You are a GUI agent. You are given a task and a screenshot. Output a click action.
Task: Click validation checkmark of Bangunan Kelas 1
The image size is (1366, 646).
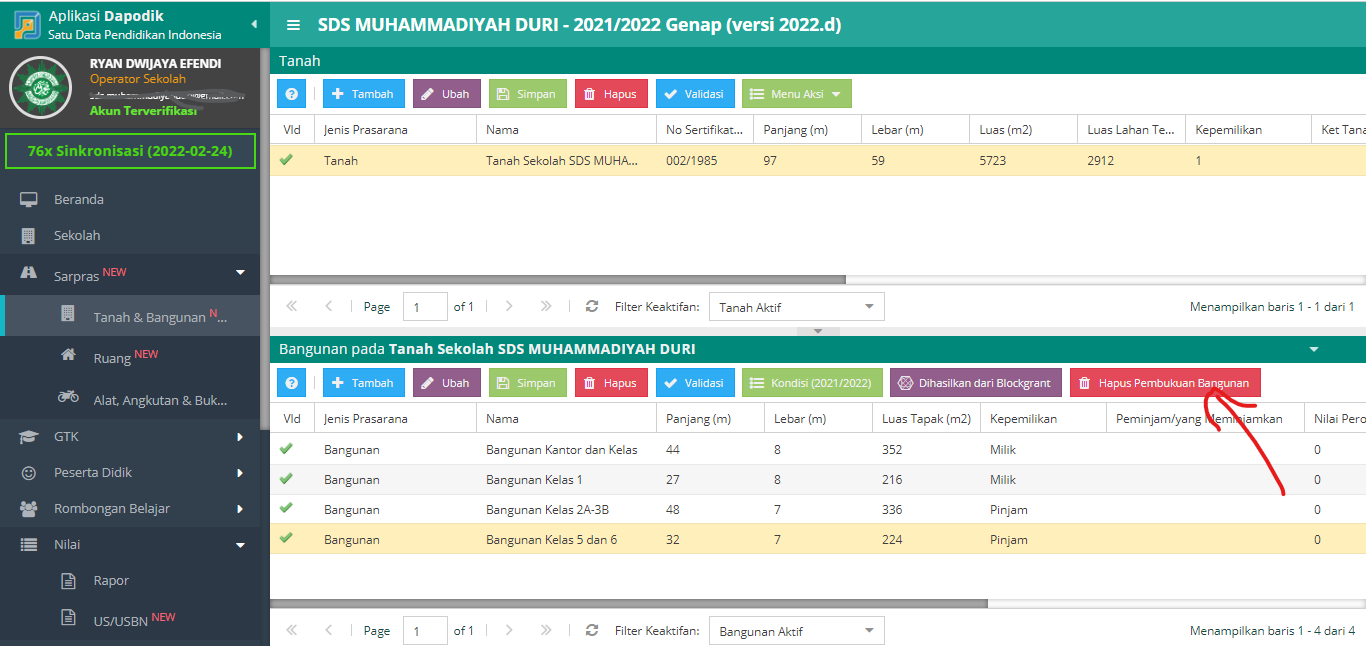[x=287, y=479]
